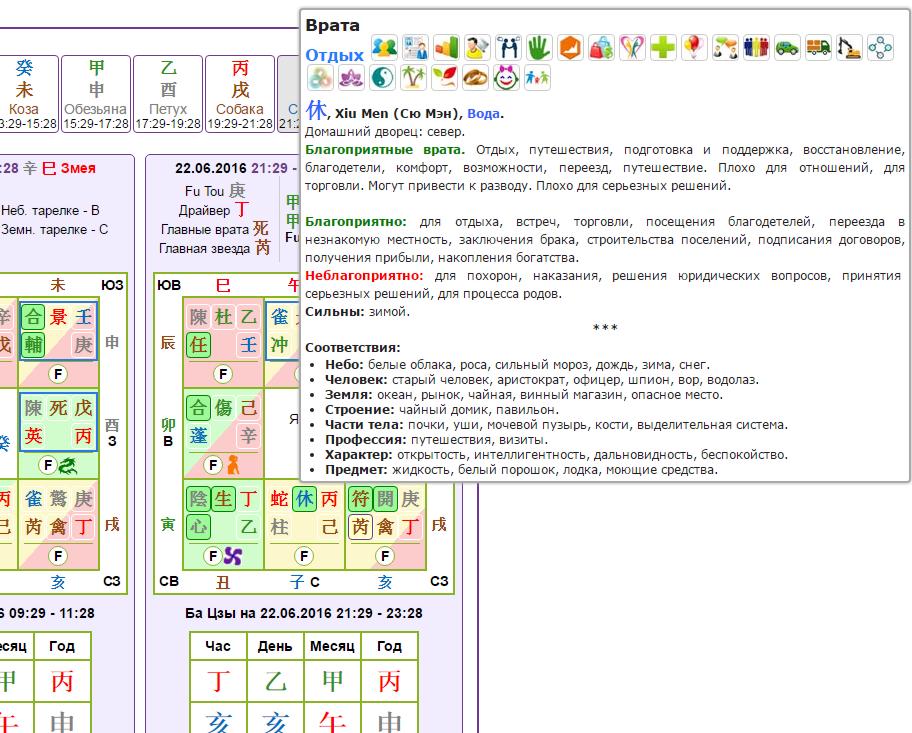912x733 pixels.
Task: Click the 沖 star in the chart
Action: [x=279, y=345]
